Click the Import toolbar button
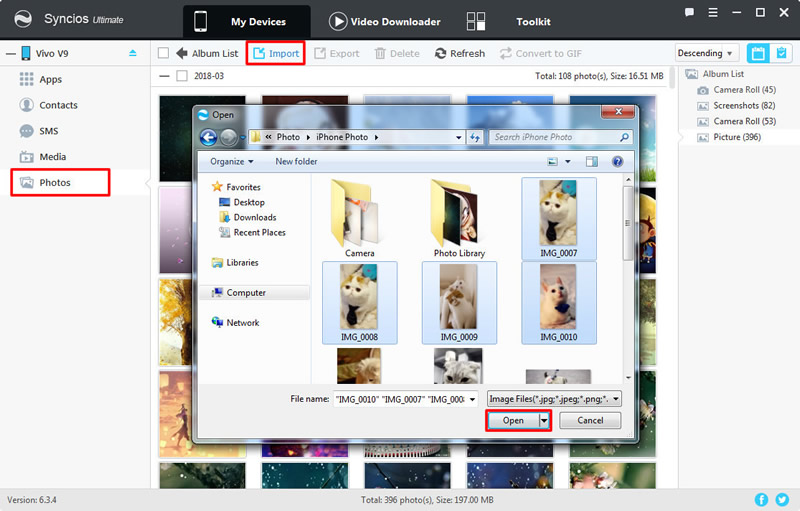Screen dimensions: 800x511 (x=276, y=54)
